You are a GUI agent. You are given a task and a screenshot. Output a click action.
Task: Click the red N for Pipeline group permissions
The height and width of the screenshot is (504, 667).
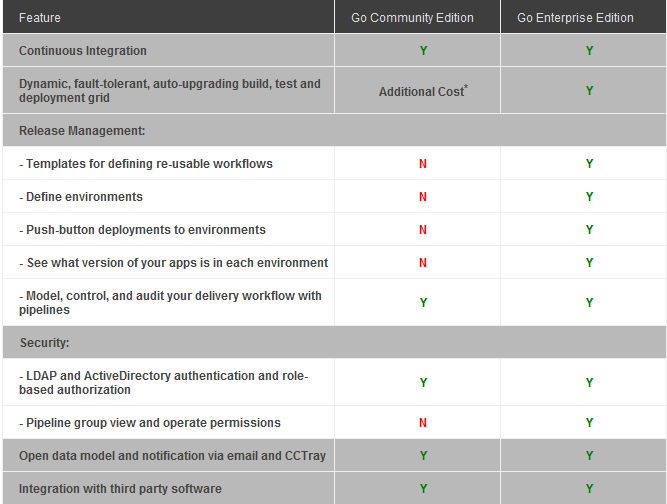tap(423, 423)
